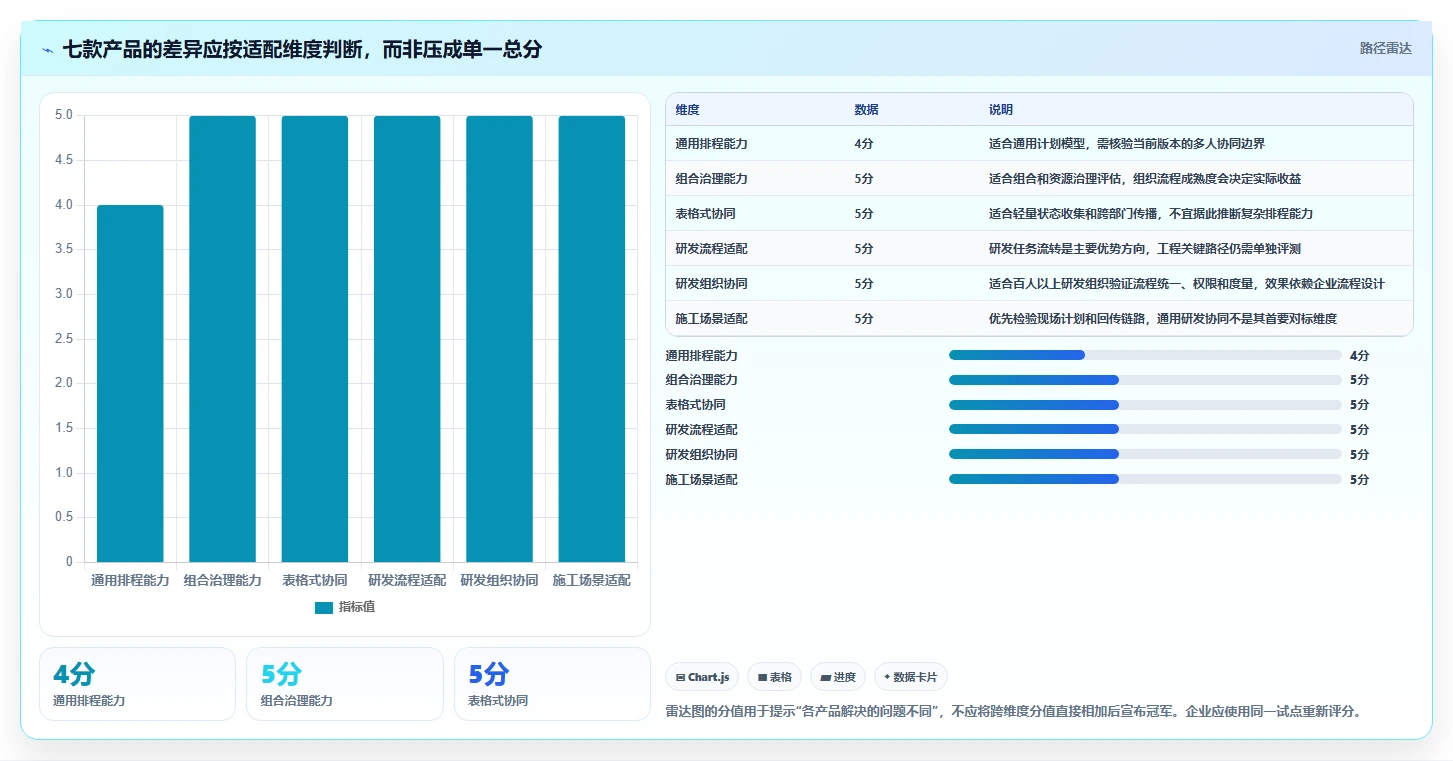Click the 表格式协同 cell in the table
Screen dimensions: 1453x761
pos(705,214)
